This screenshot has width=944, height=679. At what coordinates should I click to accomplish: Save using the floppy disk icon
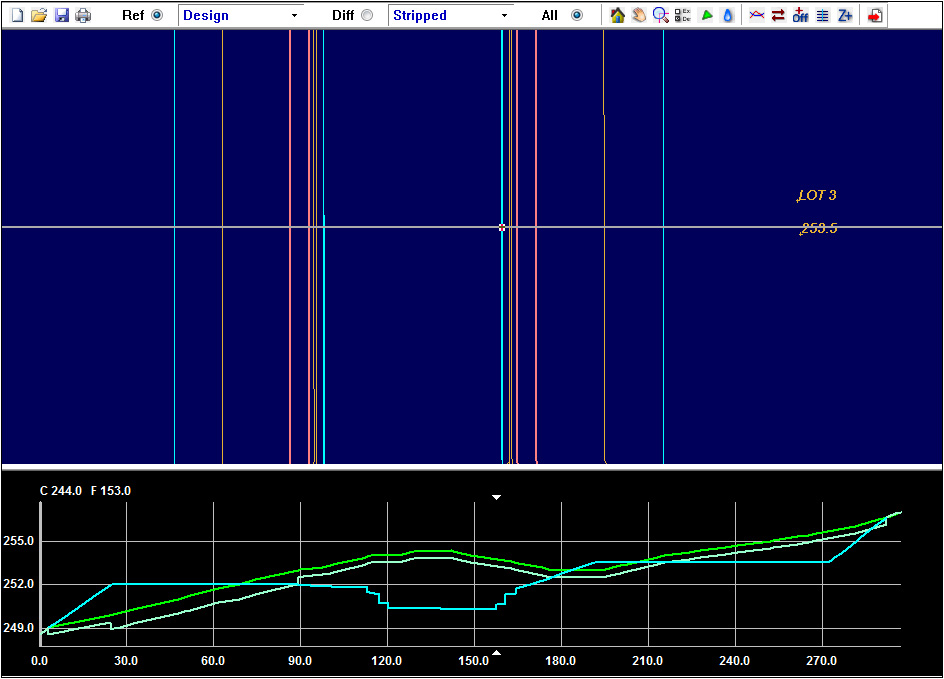(61, 15)
